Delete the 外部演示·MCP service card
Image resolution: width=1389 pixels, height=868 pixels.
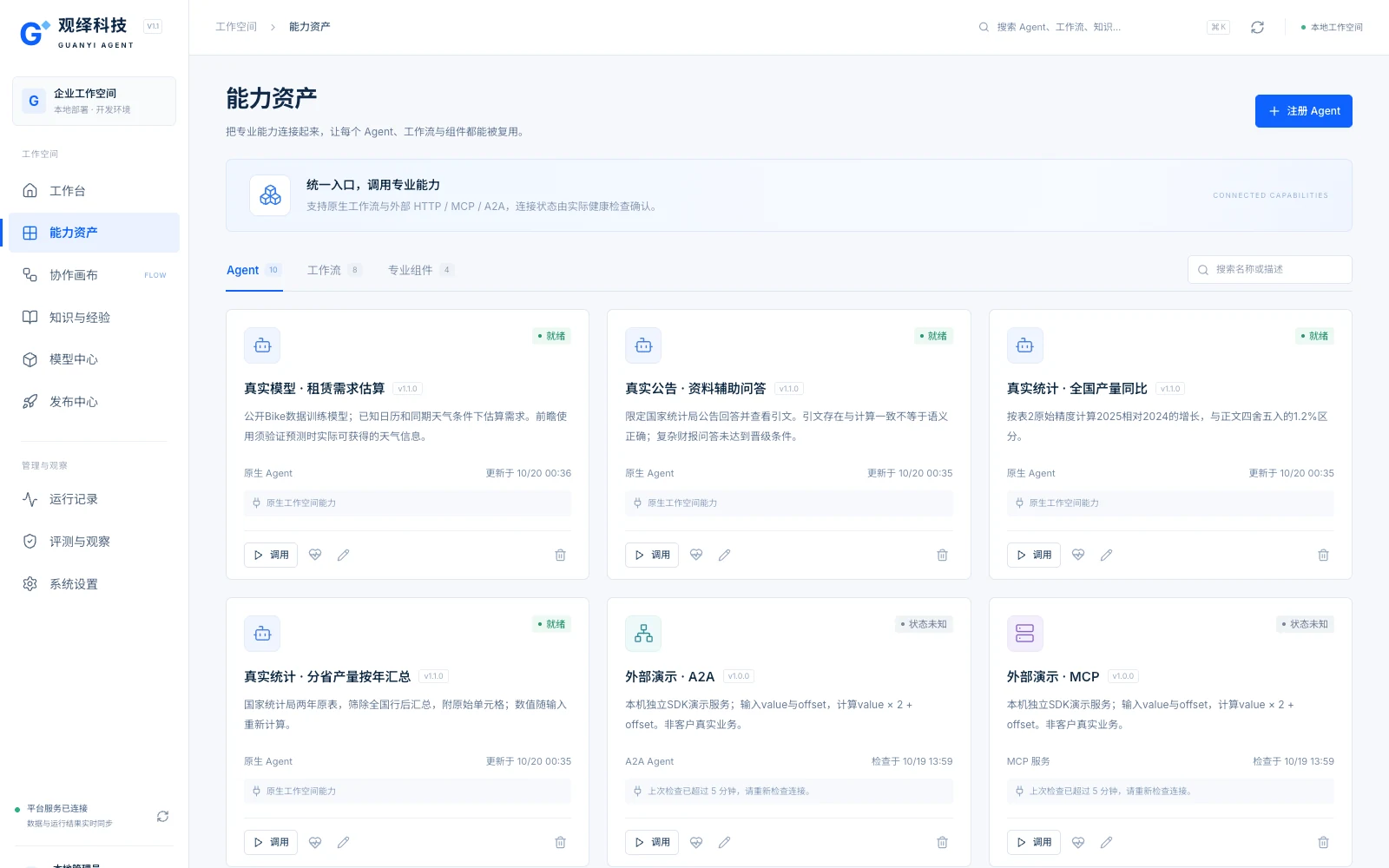tap(1323, 842)
